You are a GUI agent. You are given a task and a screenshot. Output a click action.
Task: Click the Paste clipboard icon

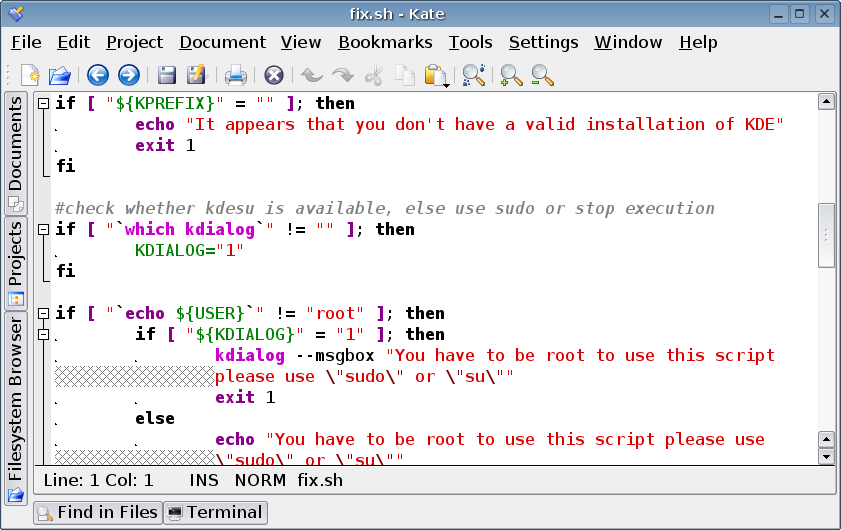434,75
